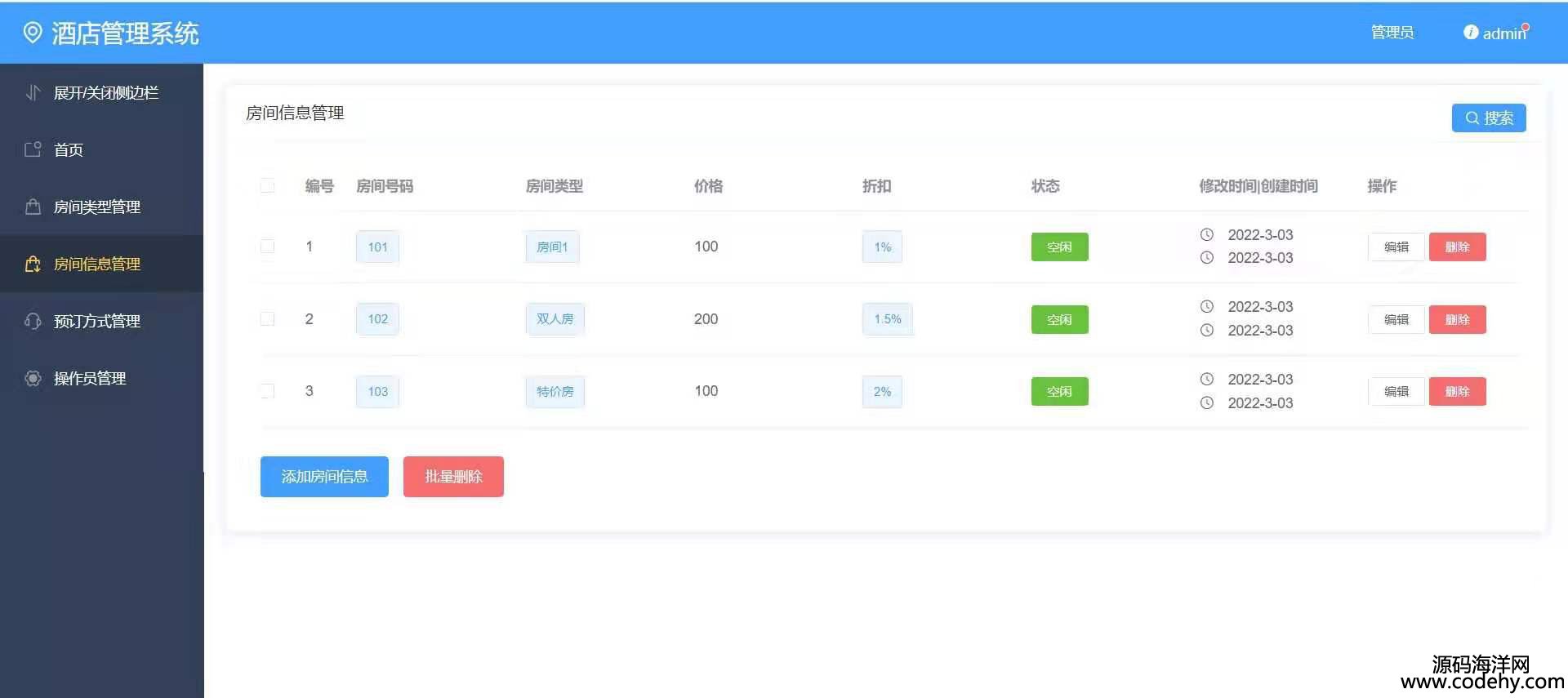The width and height of the screenshot is (1568, 698).
Task: Click the 管理员 role label
Action: tap(1392, 33)
